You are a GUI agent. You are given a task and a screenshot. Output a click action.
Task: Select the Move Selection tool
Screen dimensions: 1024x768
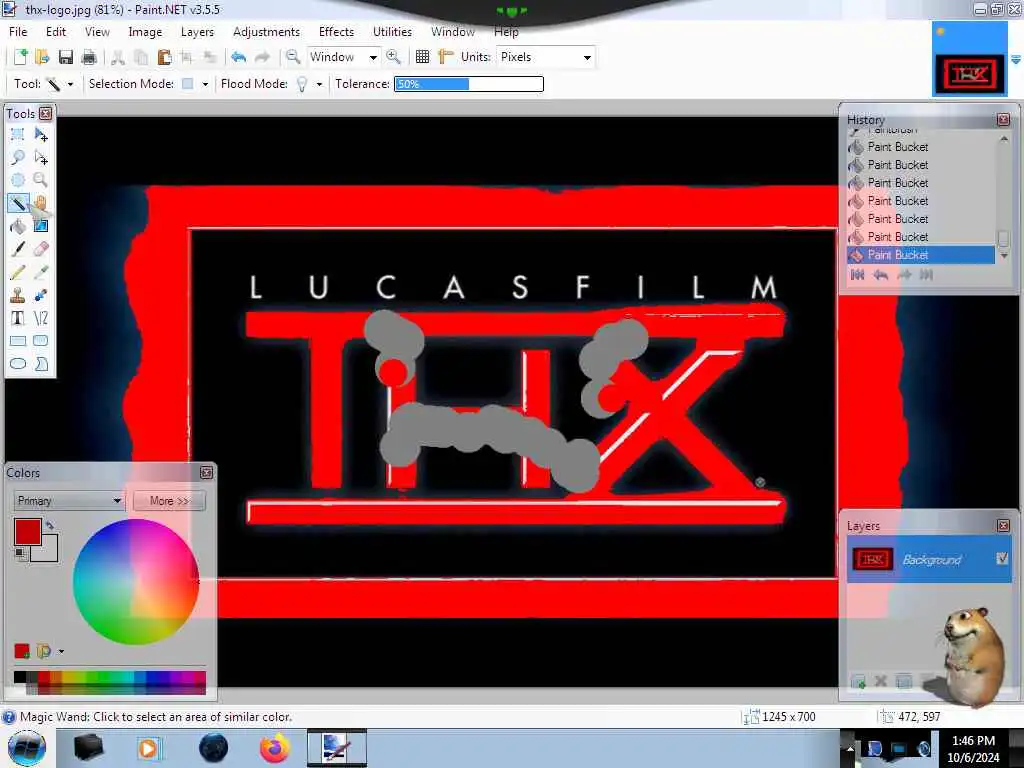pyautogui.click(x=40, y=157)
